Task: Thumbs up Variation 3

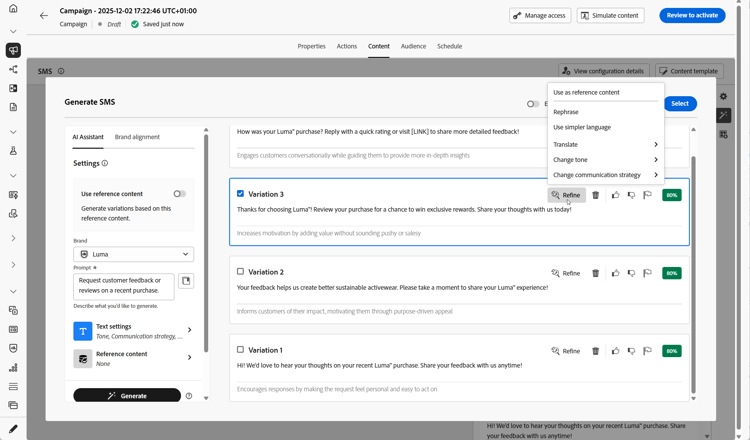Action: coord(616,195)
